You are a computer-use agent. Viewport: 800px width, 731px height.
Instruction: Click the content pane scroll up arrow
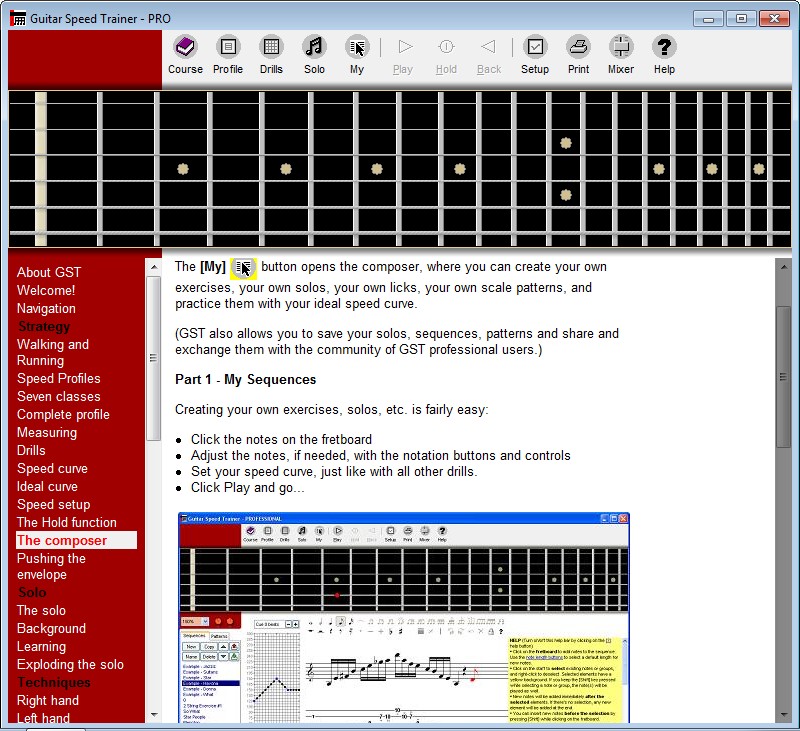point(783,267)
